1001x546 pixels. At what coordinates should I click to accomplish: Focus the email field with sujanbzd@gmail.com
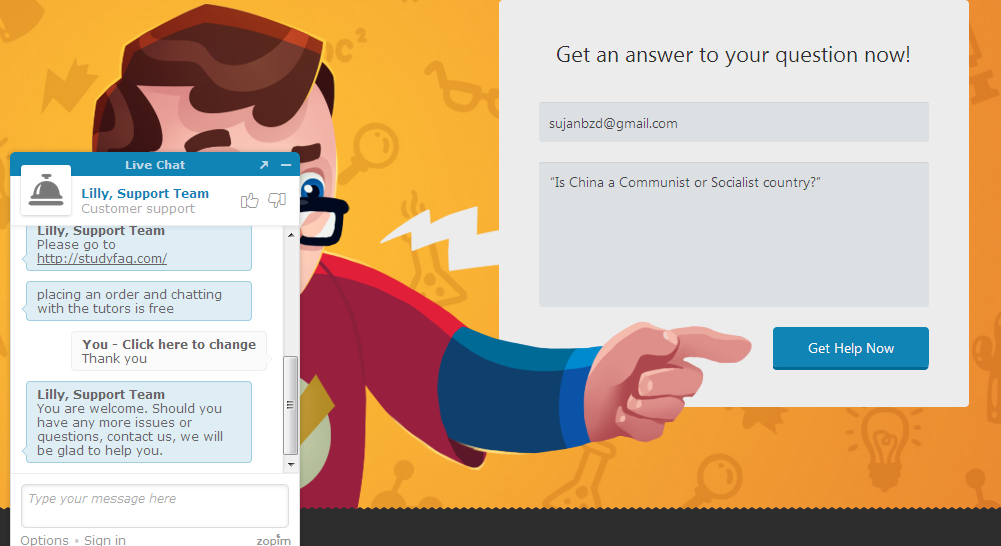tap(734, 122)
